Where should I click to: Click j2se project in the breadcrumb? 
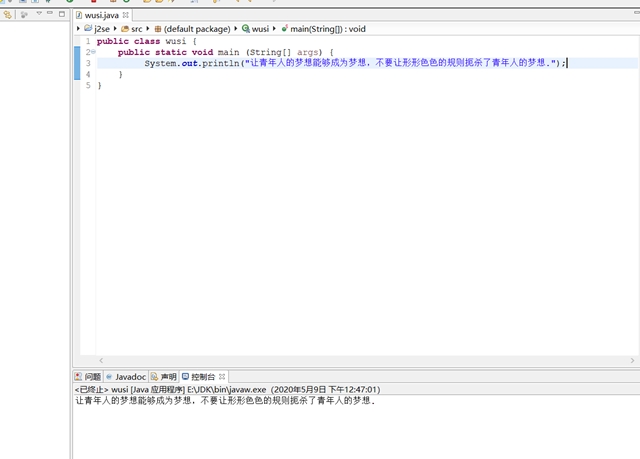(101, 29)
